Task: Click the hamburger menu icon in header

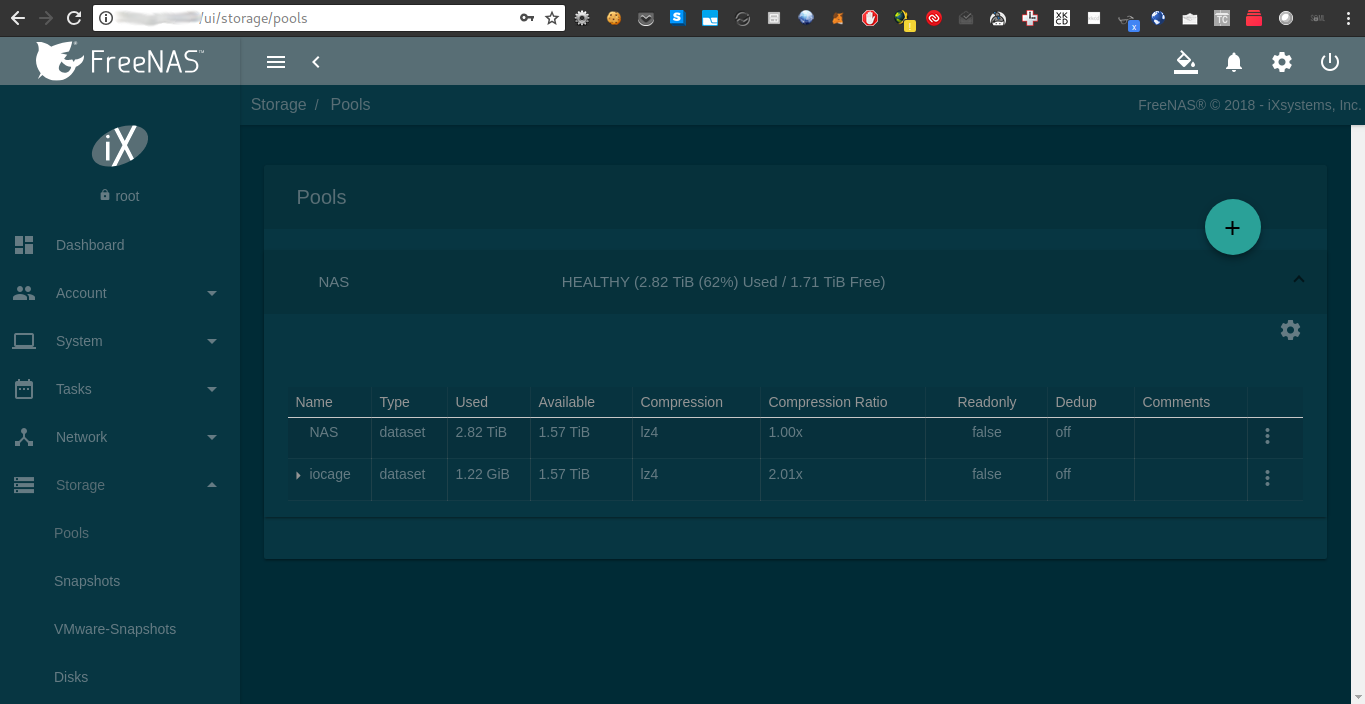Action: [276, 62]
